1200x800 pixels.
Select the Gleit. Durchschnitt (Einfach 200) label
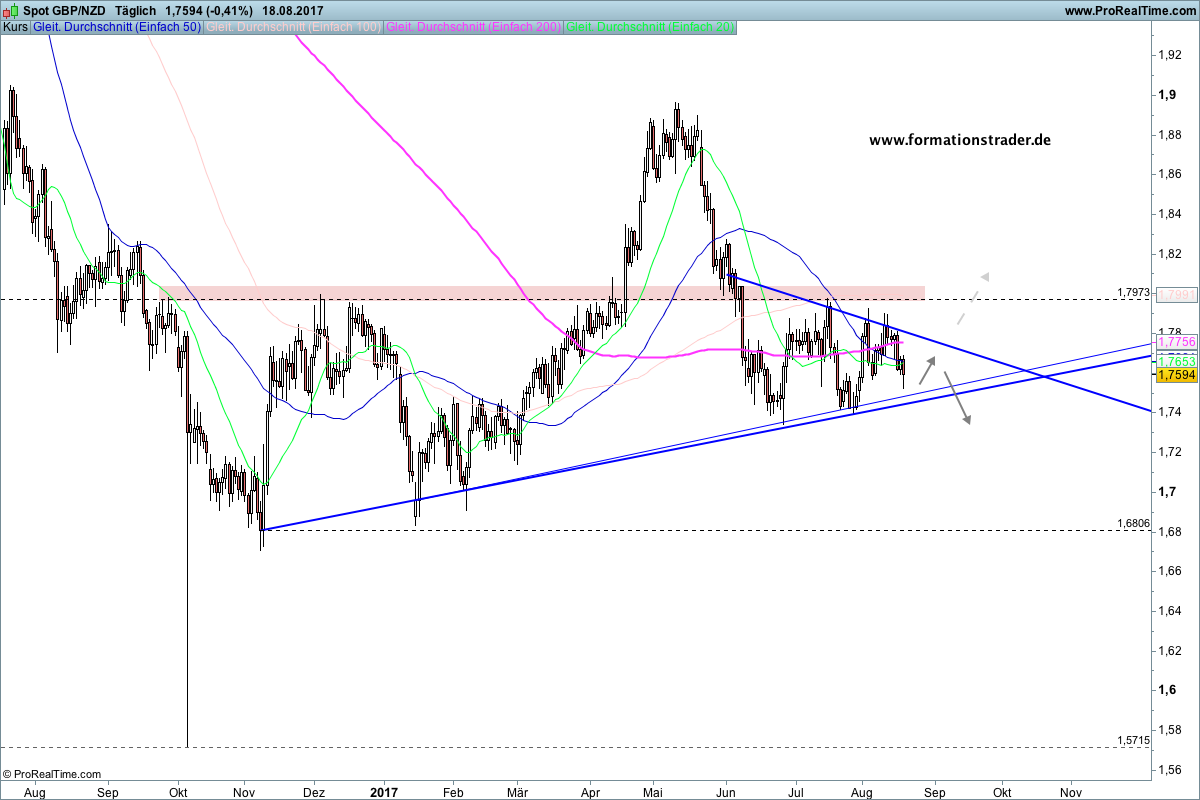(473, 27)
